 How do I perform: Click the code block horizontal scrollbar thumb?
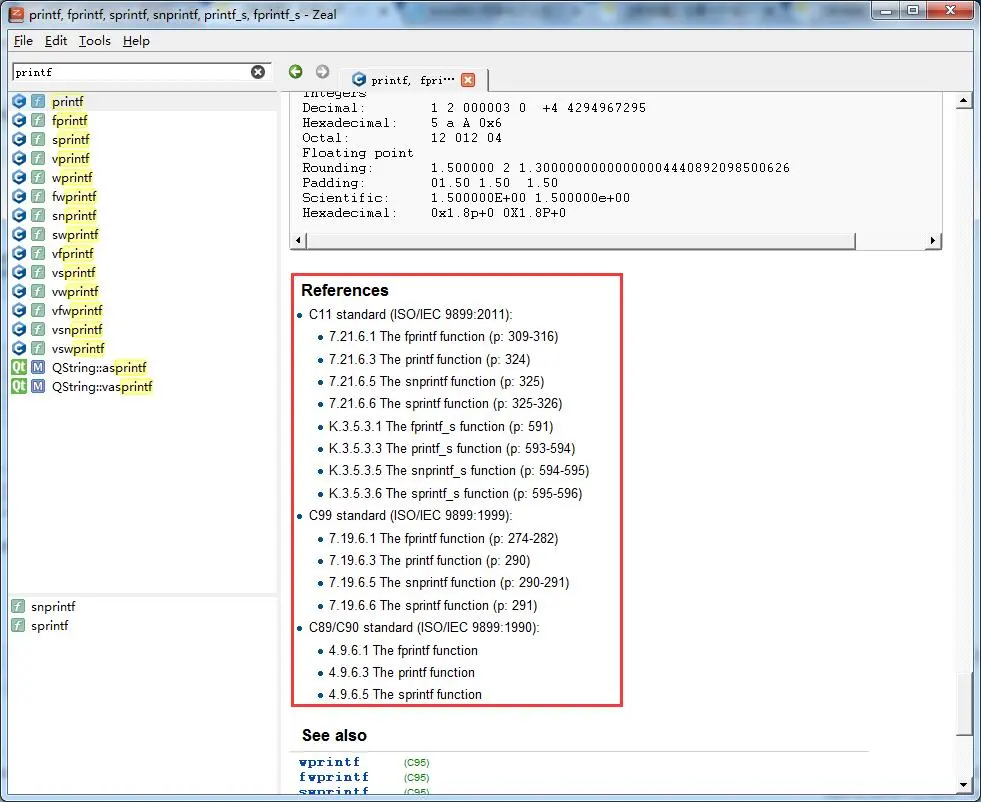(x=580, y=241)
